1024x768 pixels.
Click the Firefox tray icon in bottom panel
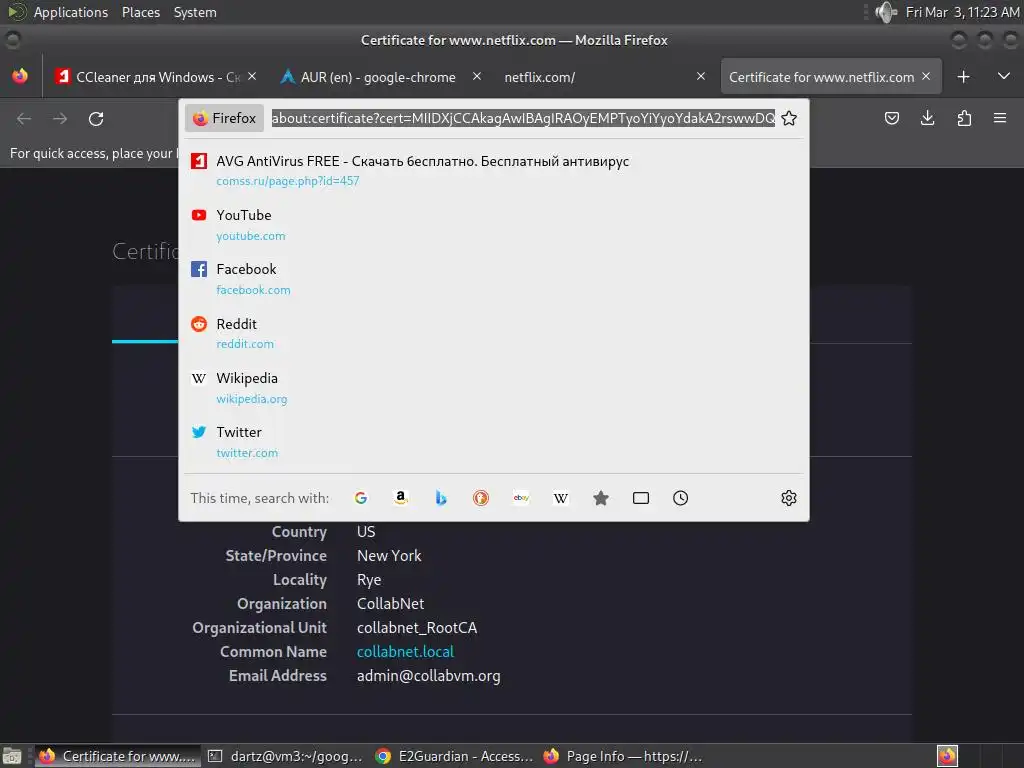947,756
